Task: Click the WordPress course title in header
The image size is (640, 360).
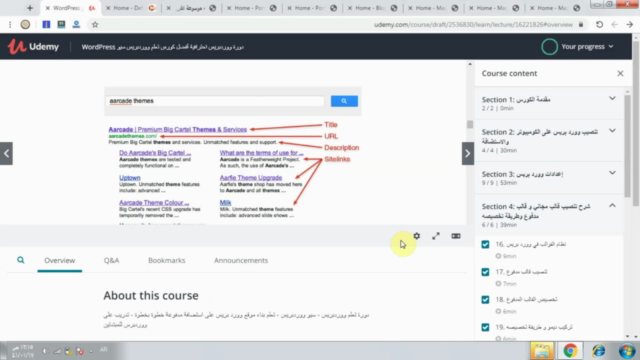Action: (162, 47)
